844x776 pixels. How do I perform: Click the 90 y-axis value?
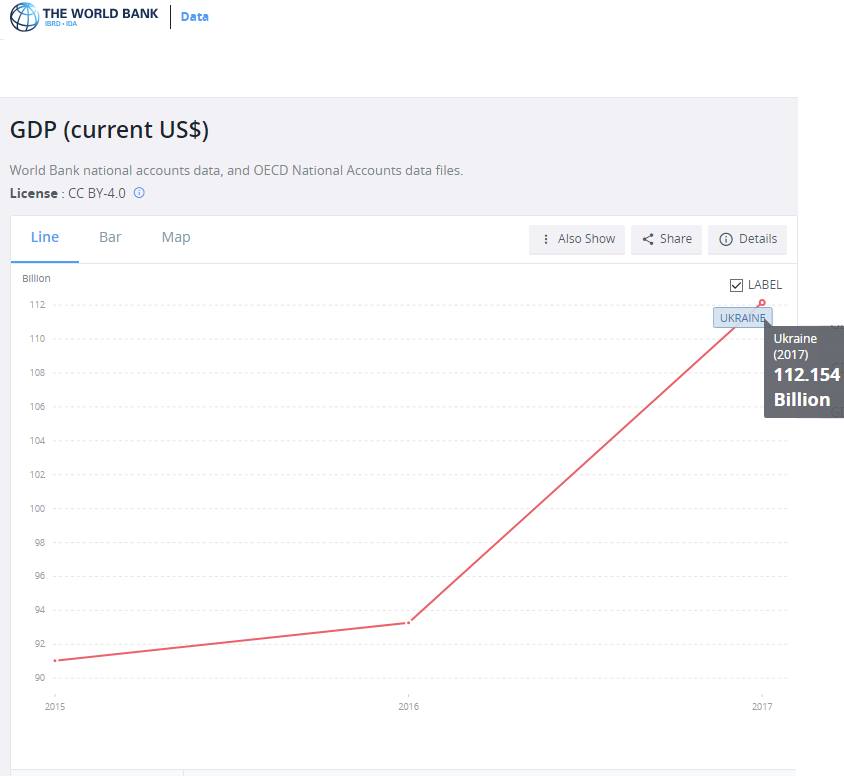click(x=39, y=678)
